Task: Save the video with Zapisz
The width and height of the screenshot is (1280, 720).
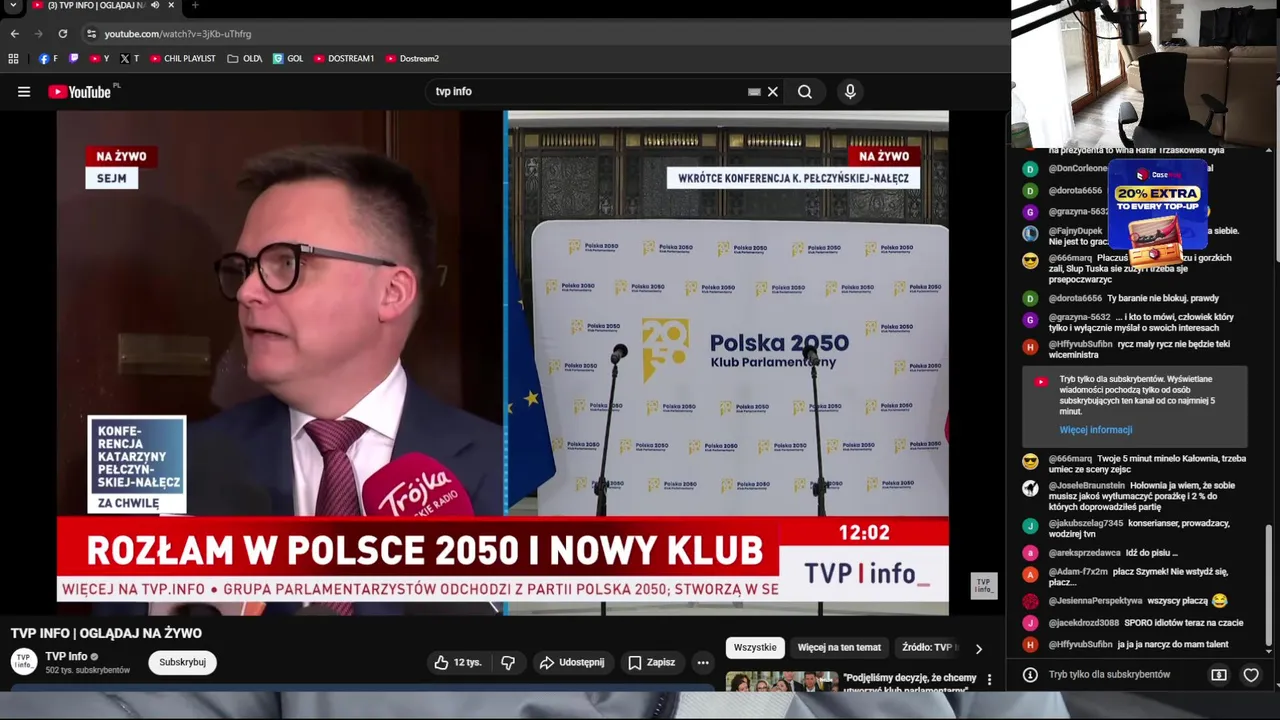Action: coord(651,662)
